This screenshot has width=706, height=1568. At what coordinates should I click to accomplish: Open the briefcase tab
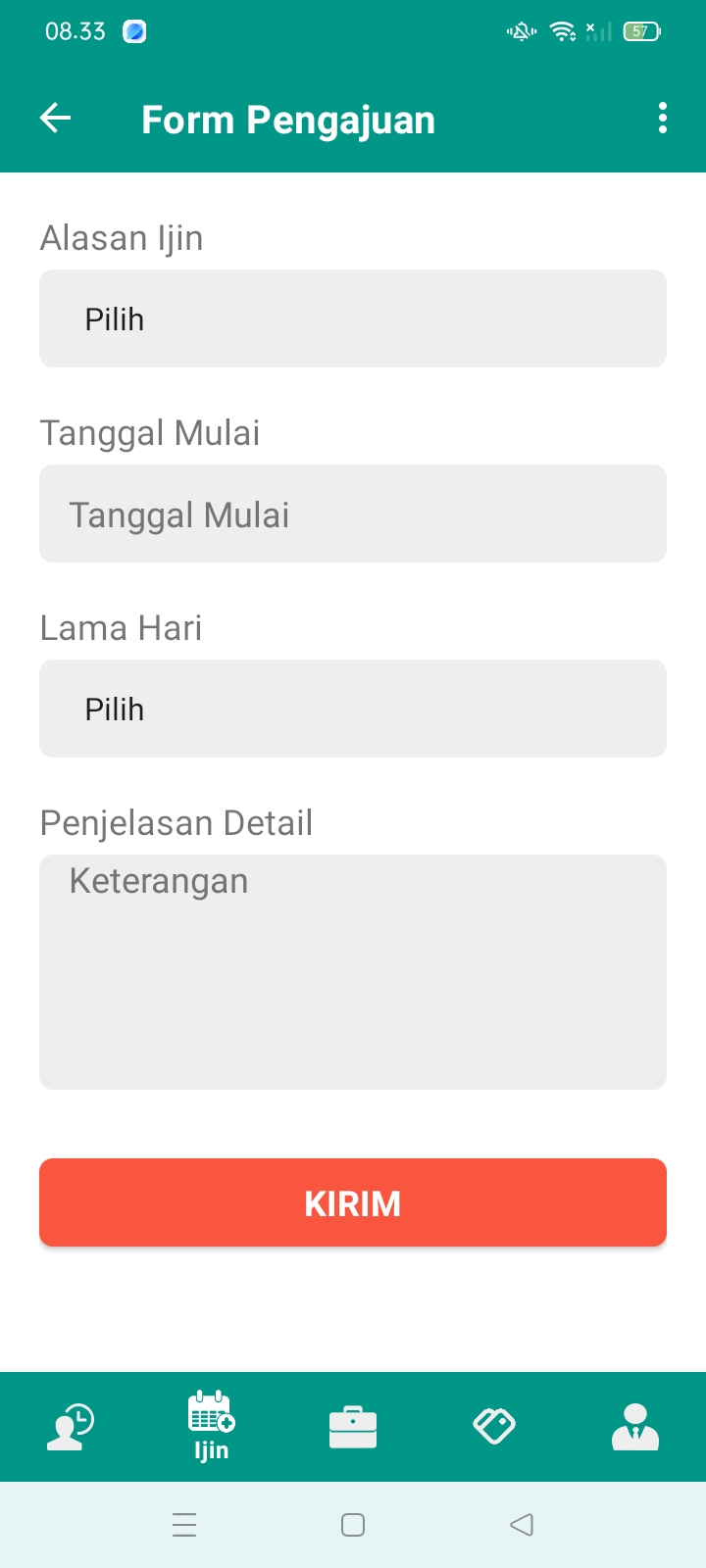point(353,1426)
